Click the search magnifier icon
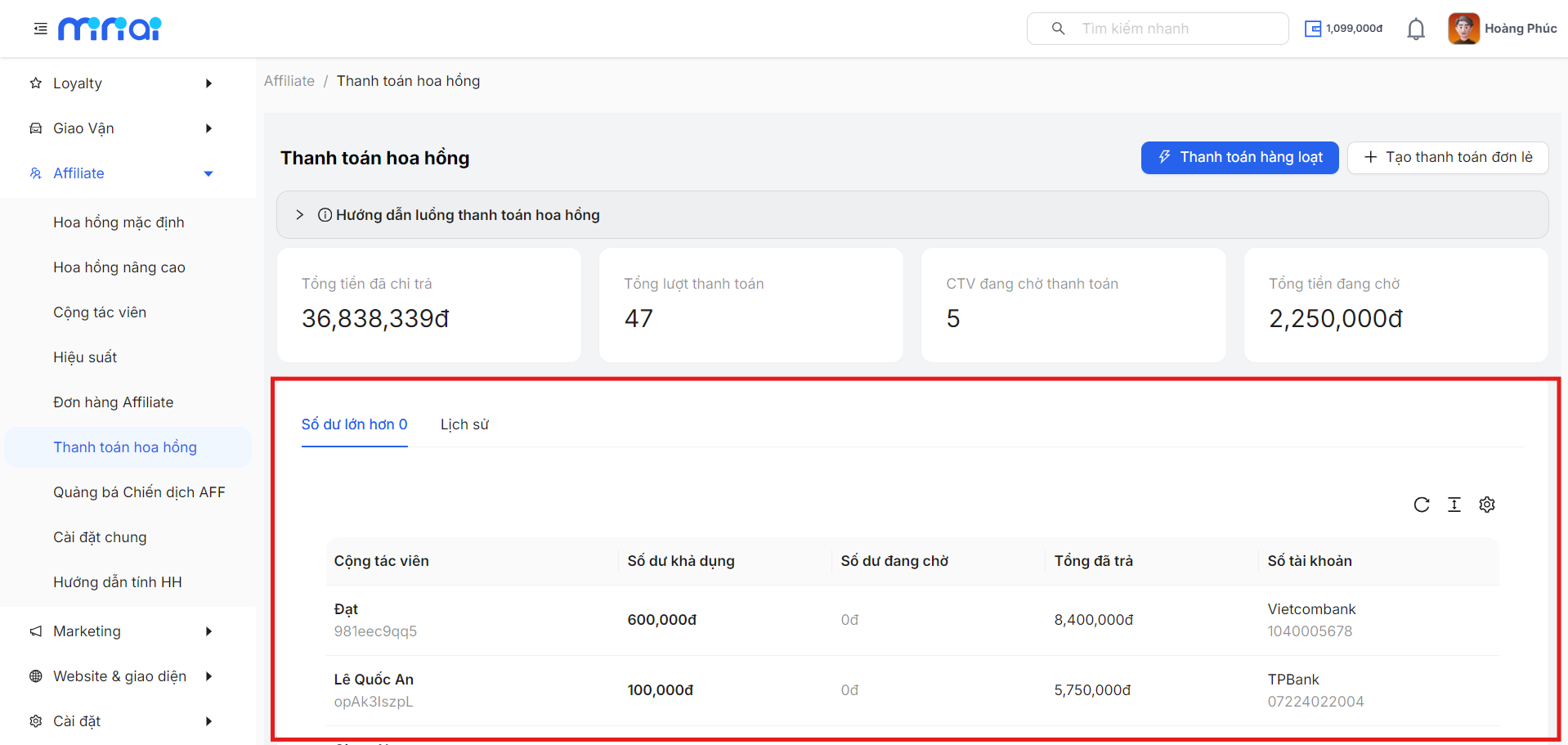The height and width of the screenshot is (745, 1568). (1058, 29)
